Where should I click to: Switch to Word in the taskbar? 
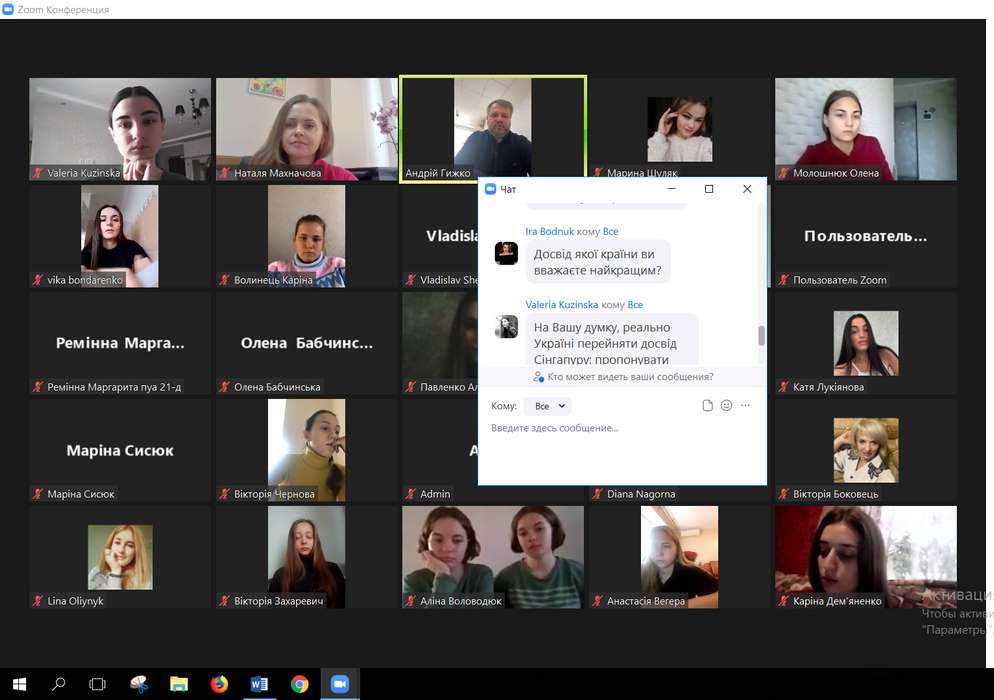coord(259,684)
